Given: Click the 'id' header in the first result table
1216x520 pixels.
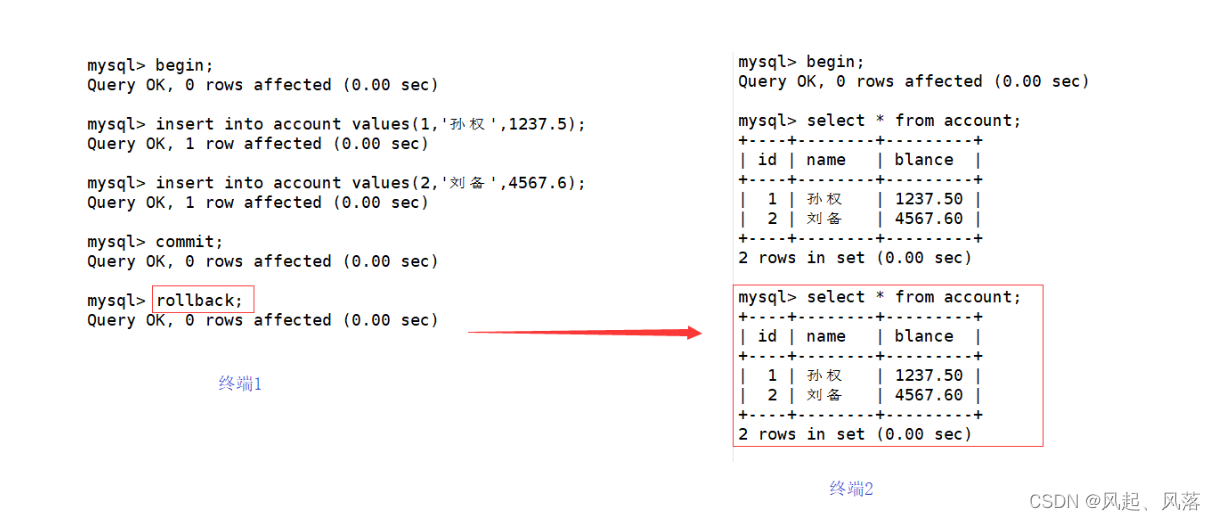Looking at the screenshot, I should tap(767, 160).
